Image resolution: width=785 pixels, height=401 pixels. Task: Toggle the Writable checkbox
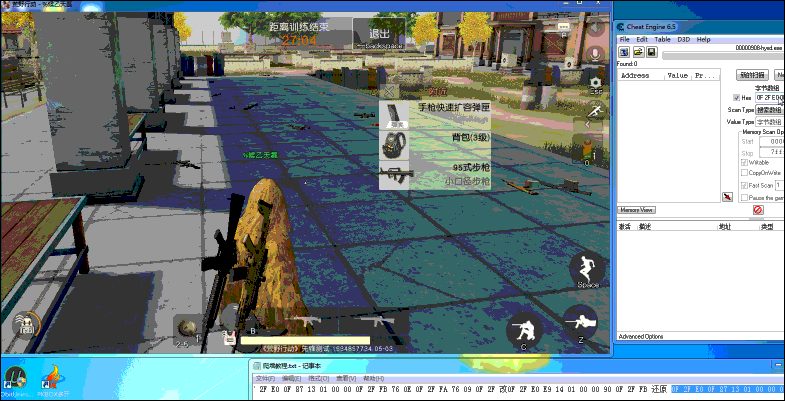tap(744, 162)
